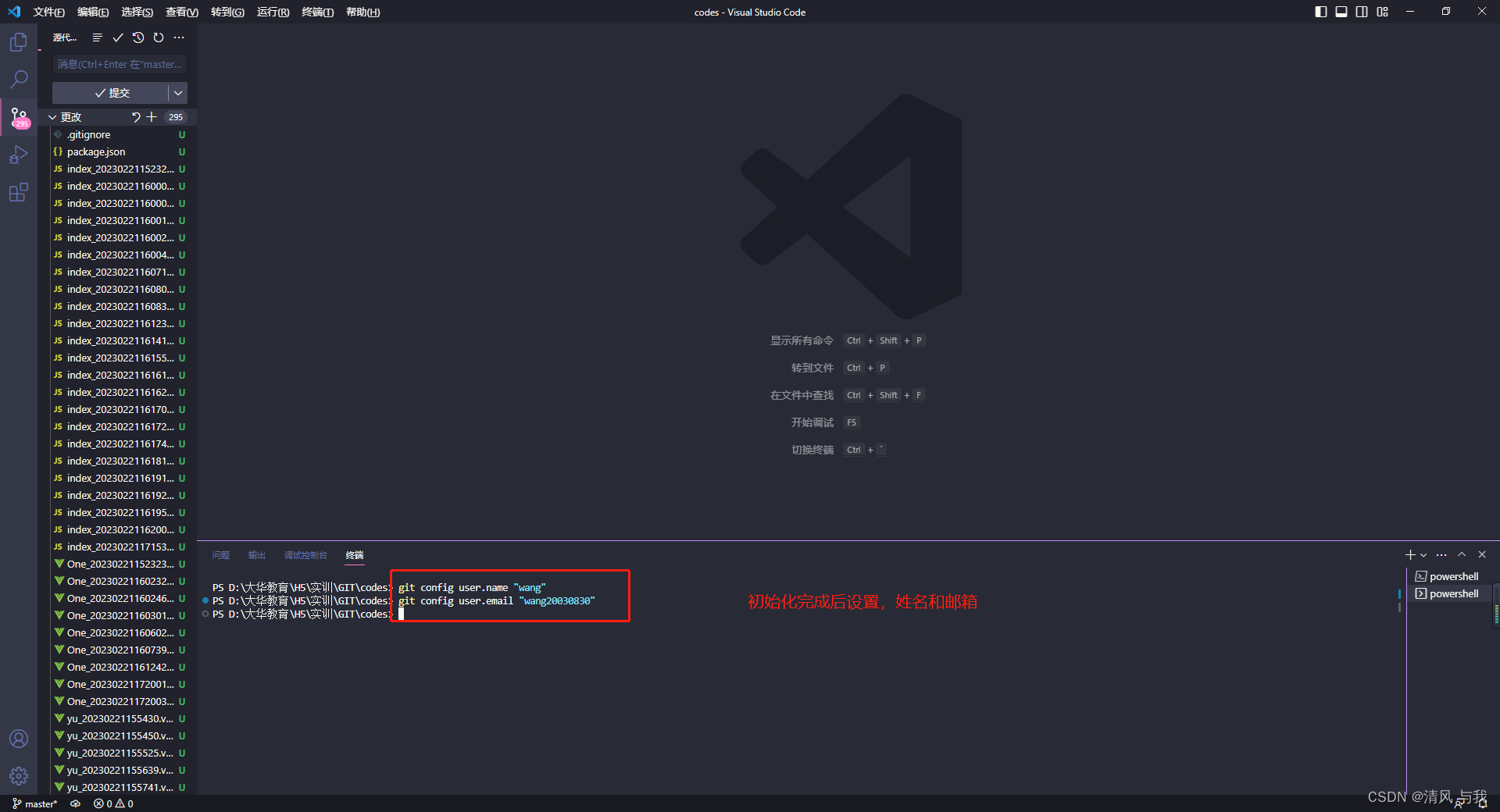Select index_2023022117153... file
This screenshot has width=1500, height=812.
tap(117, 547)
